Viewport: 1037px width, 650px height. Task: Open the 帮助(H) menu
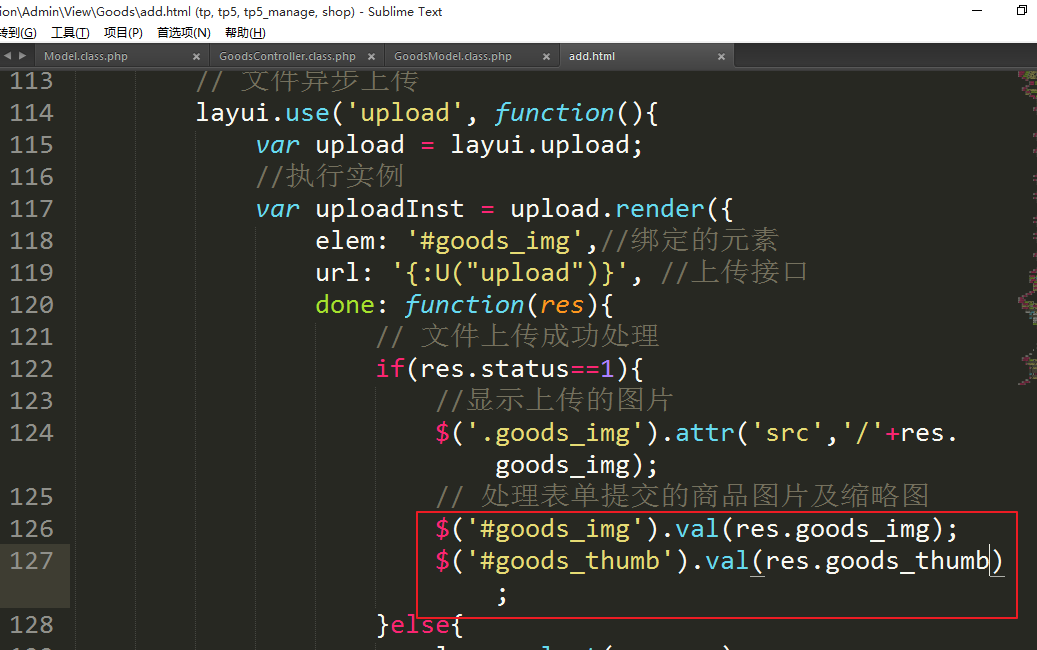[x=245, y=33]
